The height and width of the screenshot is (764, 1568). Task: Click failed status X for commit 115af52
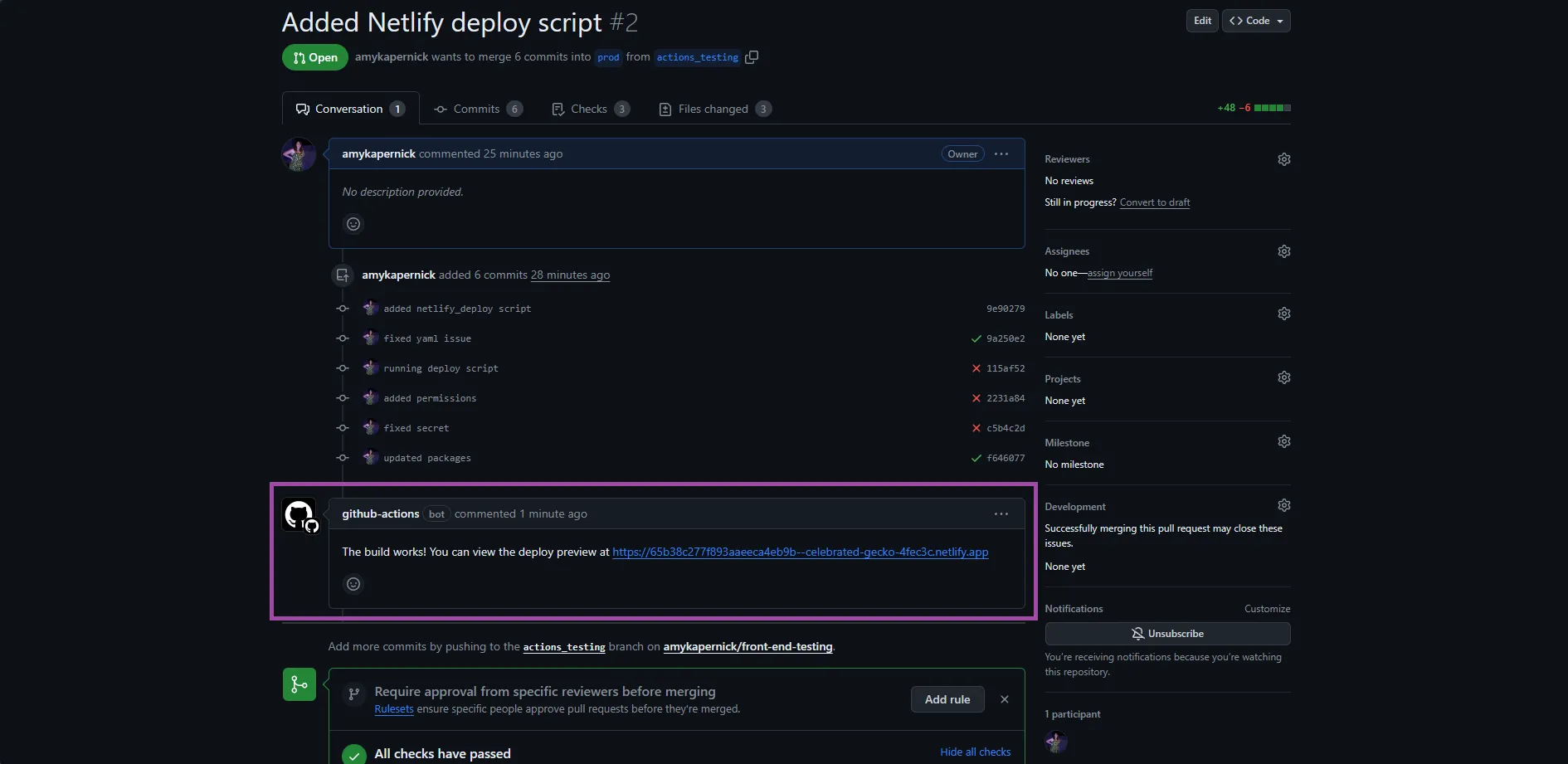(976, 368)
